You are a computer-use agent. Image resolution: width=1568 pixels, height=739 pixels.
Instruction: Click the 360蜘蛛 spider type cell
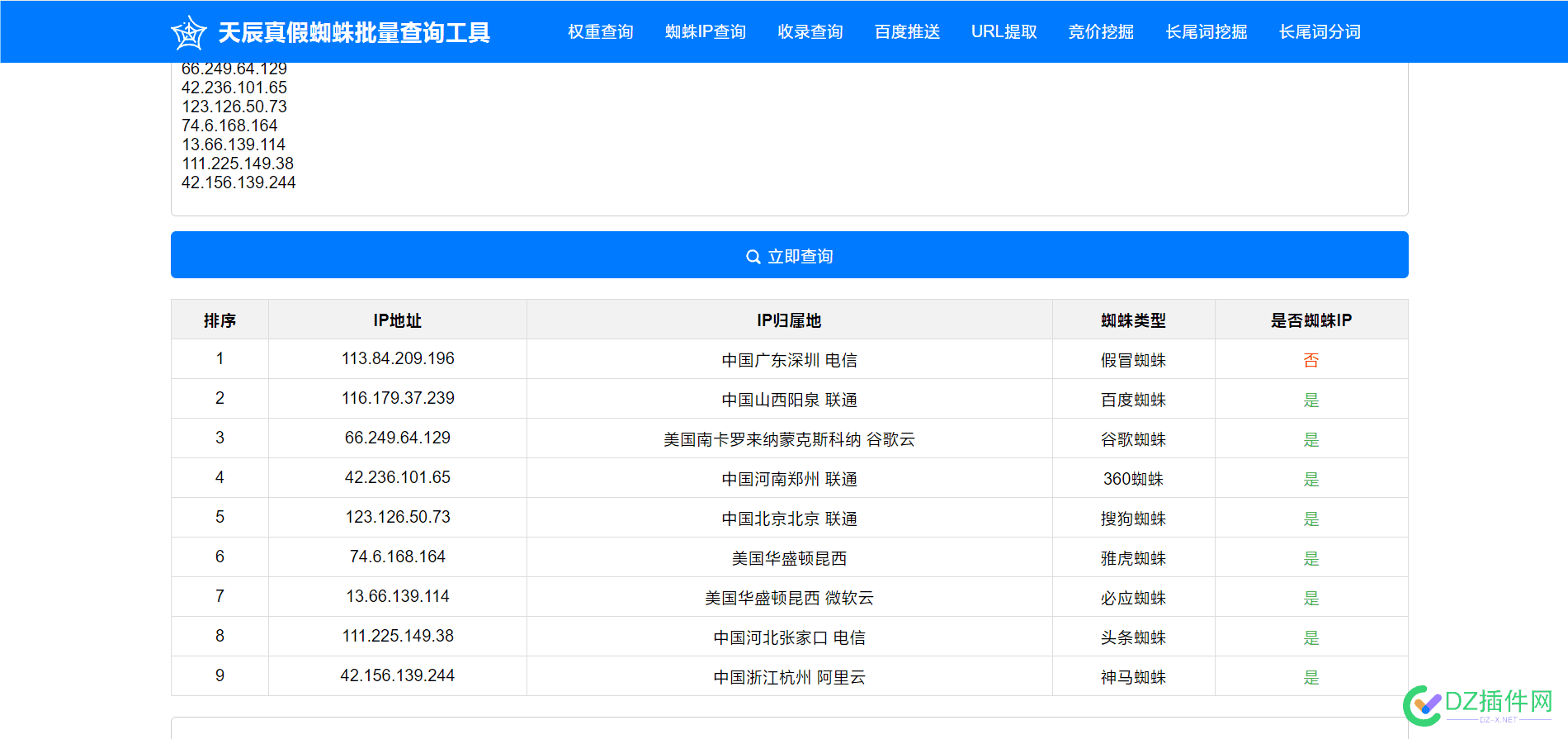1133,479
